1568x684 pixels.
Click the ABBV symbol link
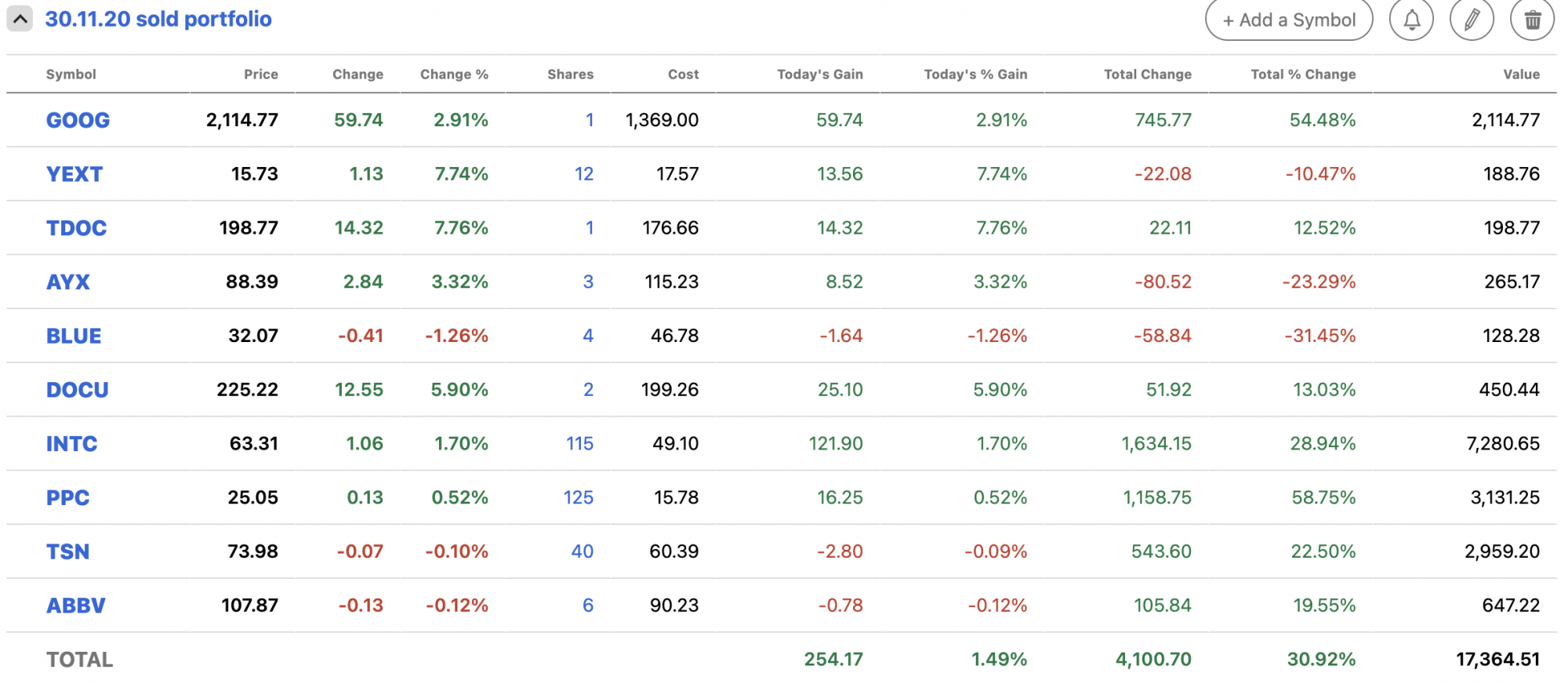pos(75,606)
